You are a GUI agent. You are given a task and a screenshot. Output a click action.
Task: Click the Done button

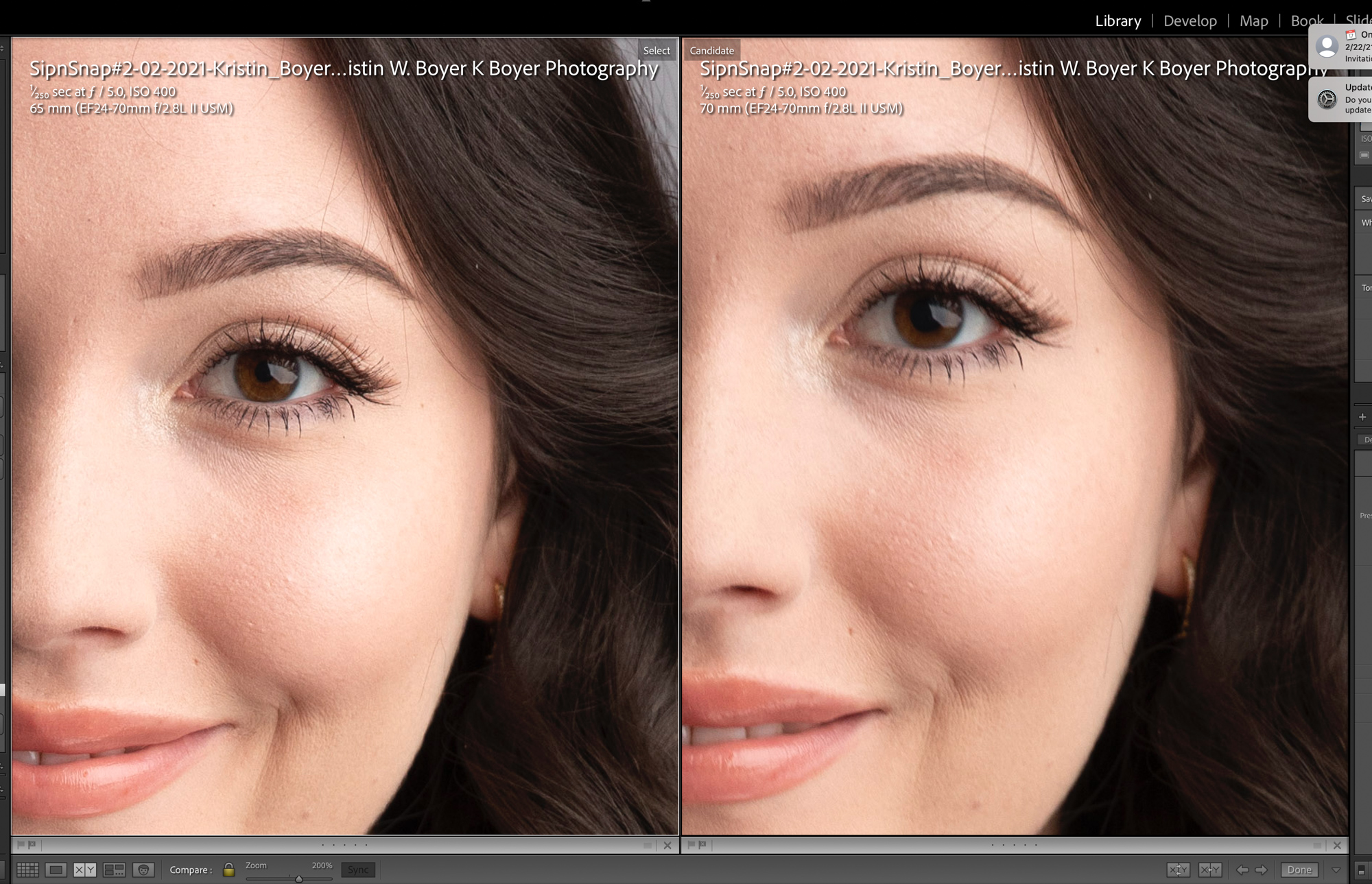pos(1299,870)
